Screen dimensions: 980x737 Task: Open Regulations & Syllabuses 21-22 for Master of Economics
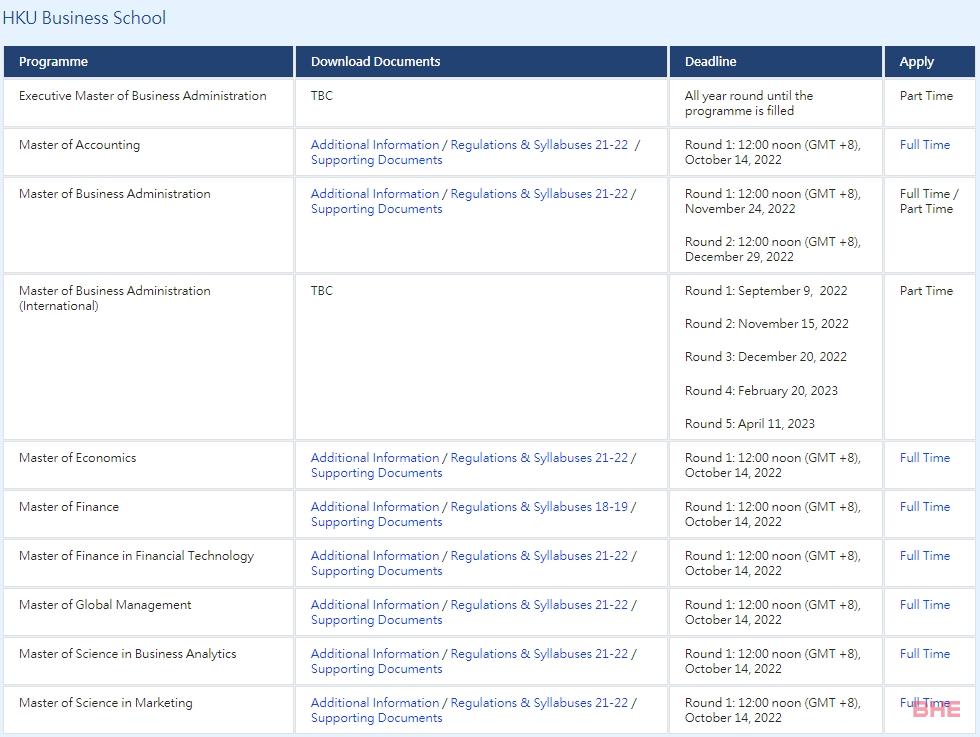point(539,458)
